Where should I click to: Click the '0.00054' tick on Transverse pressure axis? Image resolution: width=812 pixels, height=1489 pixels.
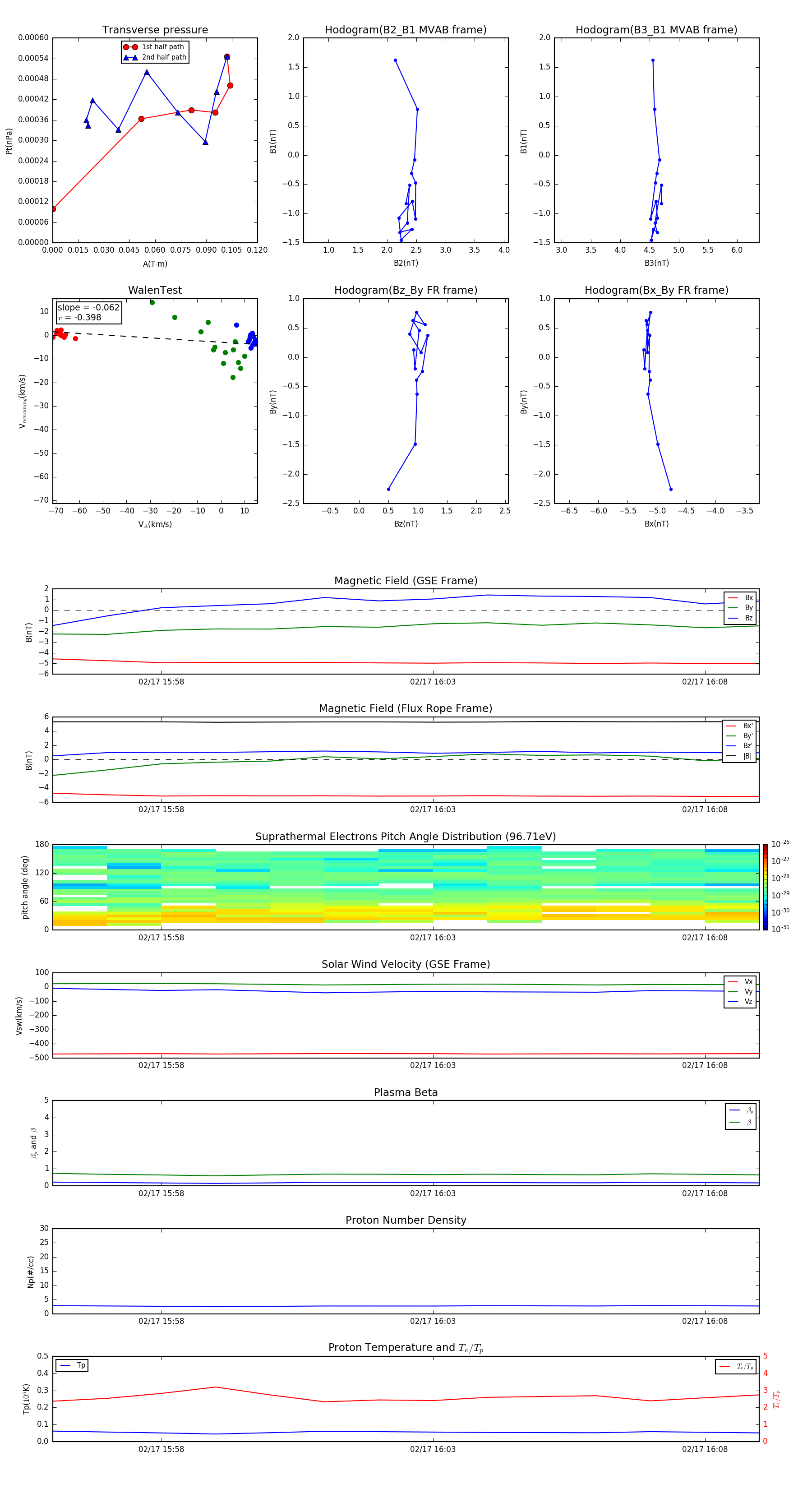coord(33,58)
